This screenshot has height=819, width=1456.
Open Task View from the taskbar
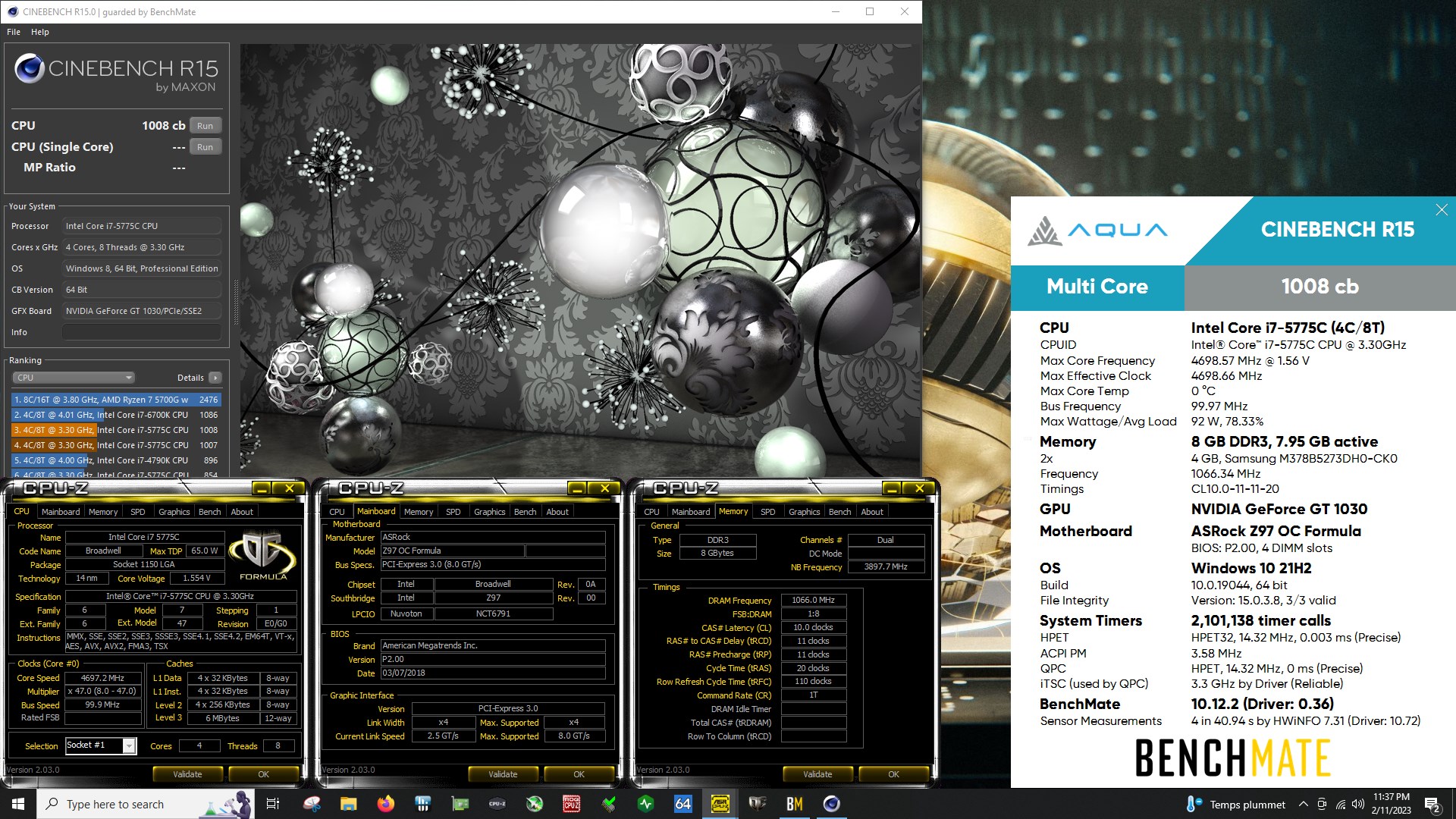tap(273, 804)
